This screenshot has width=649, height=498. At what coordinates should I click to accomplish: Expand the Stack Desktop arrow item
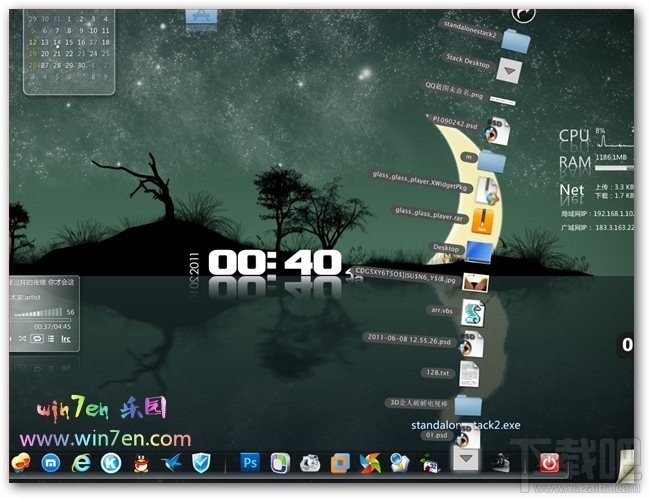509,70
